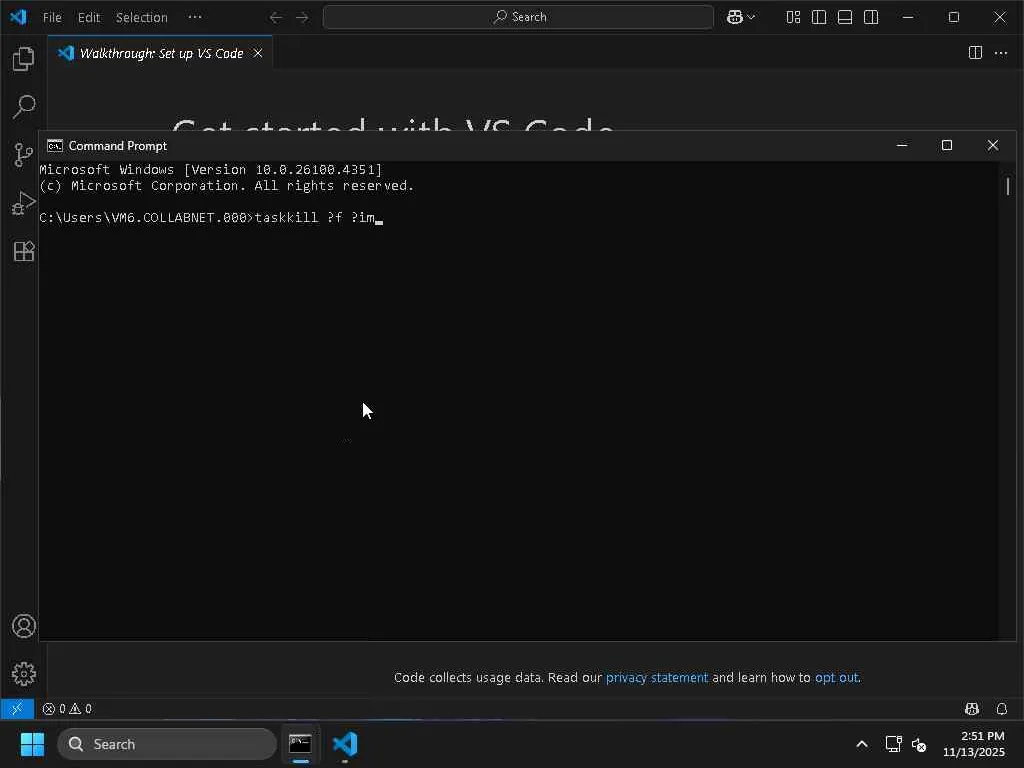Click the Copilot status bar icon
Viewport: 1024px width, 768px height.
tap(972, 709)
